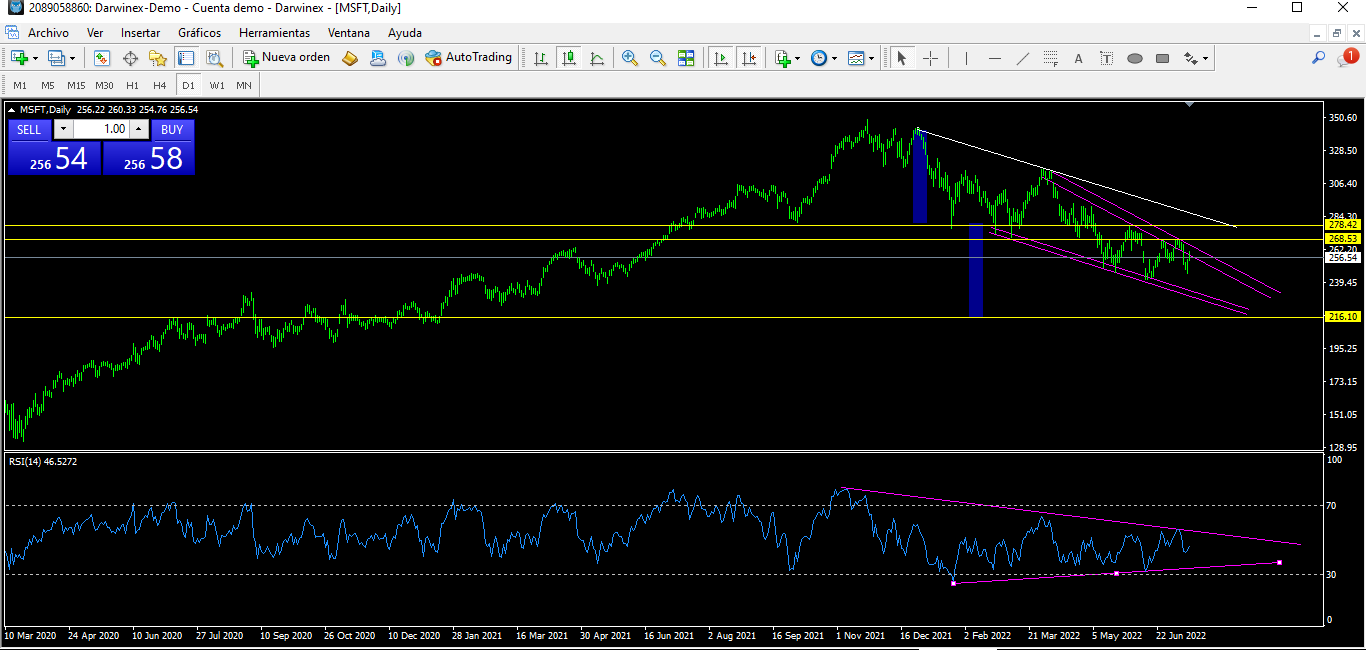Toggle AutoTrading on or off
1366x650 pixels.
coord(468,58)
